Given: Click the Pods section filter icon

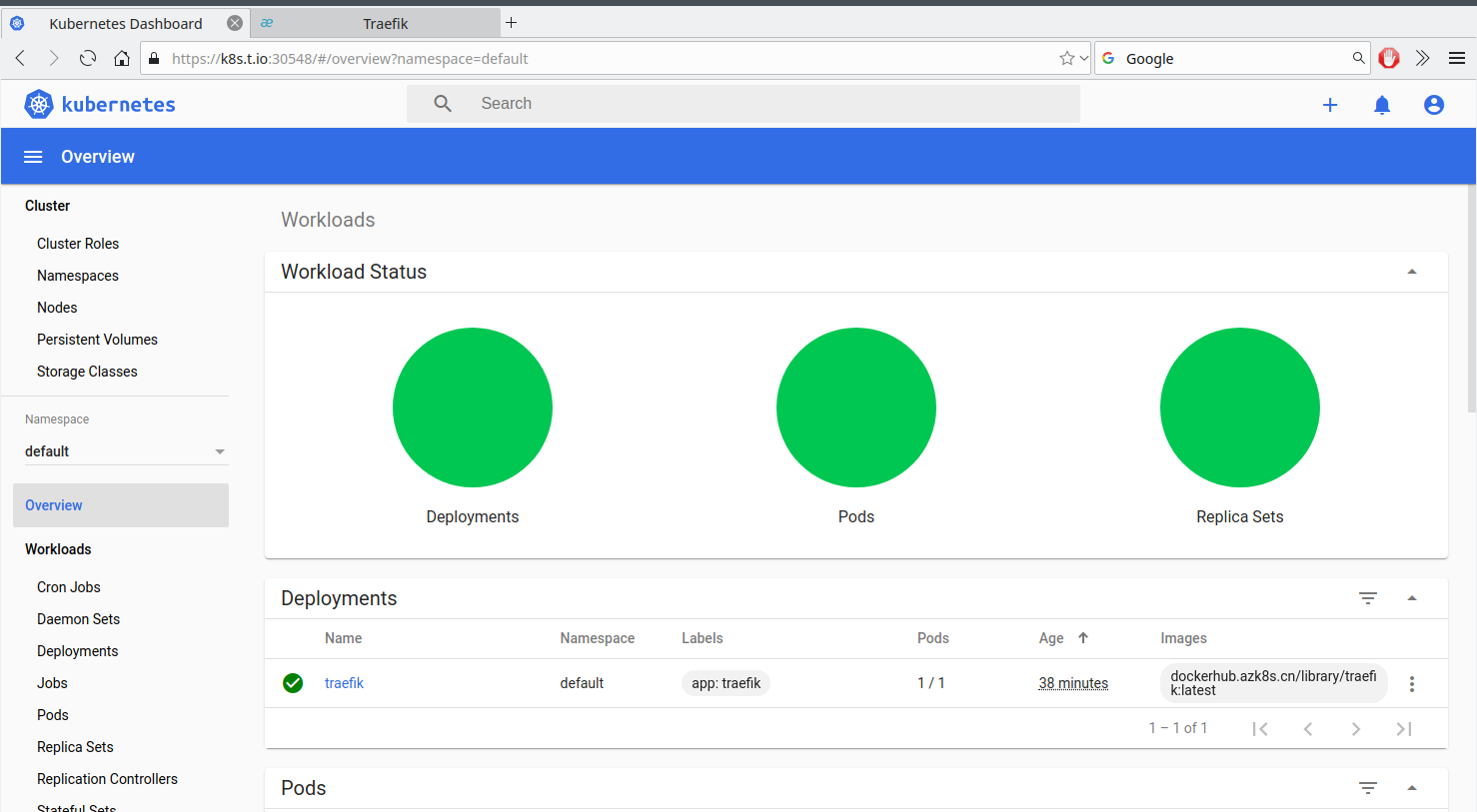Looking at the screenshot, I should (1368, 788).
